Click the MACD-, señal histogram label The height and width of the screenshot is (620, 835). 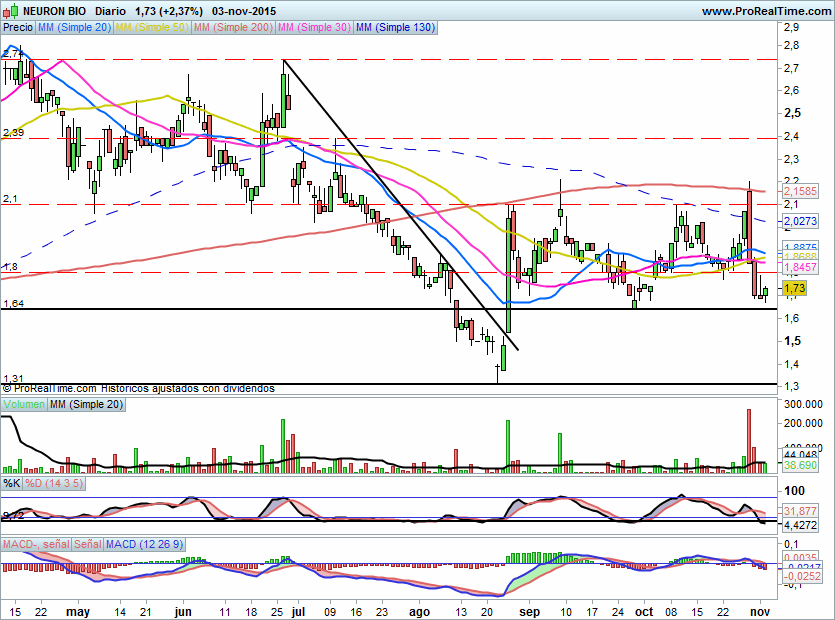coord(36,544)
